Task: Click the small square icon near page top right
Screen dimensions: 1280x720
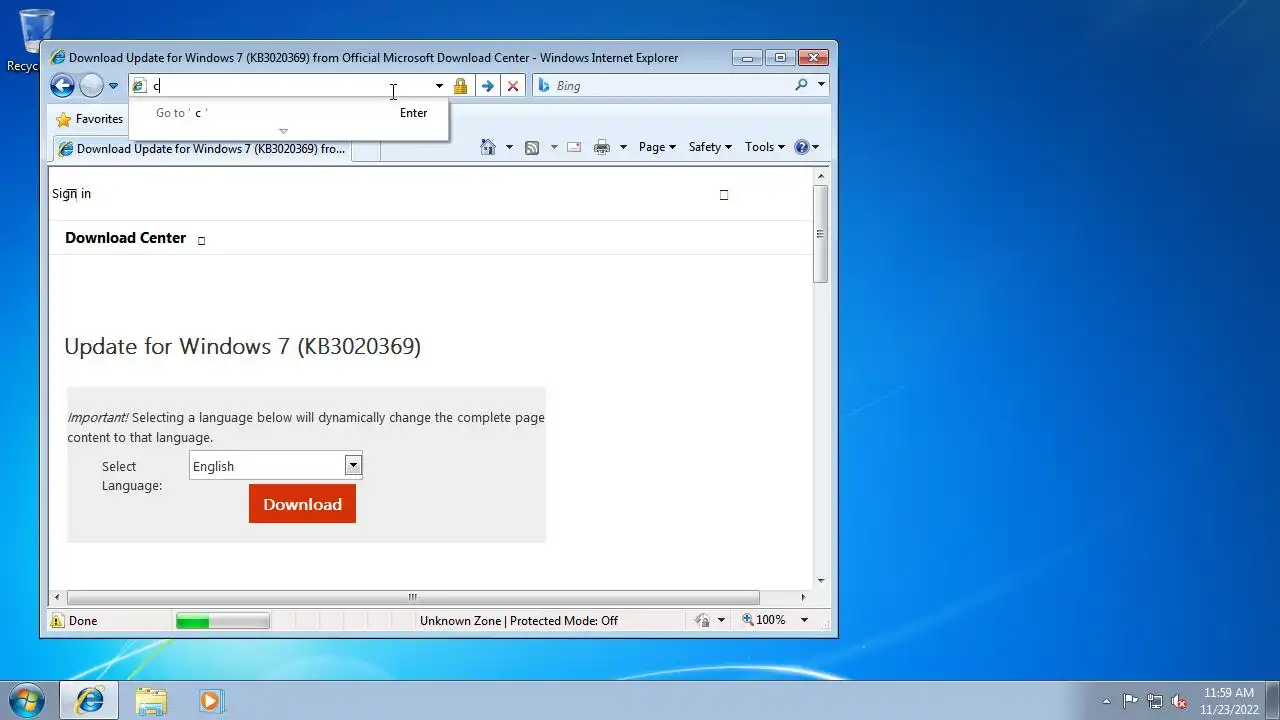Action: [724, 195]
